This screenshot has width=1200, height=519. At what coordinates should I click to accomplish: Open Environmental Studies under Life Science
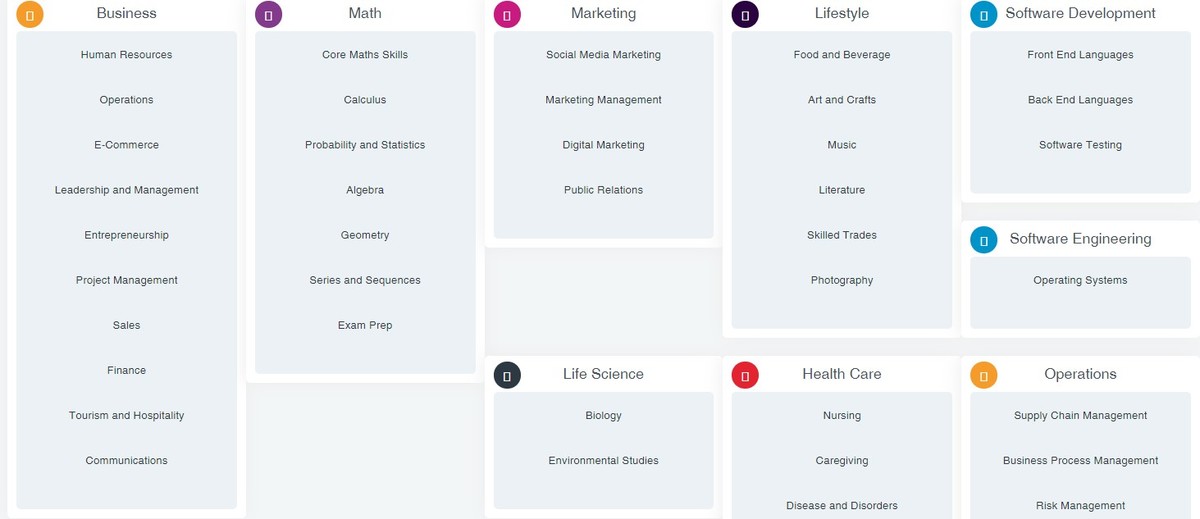(603, 461)
